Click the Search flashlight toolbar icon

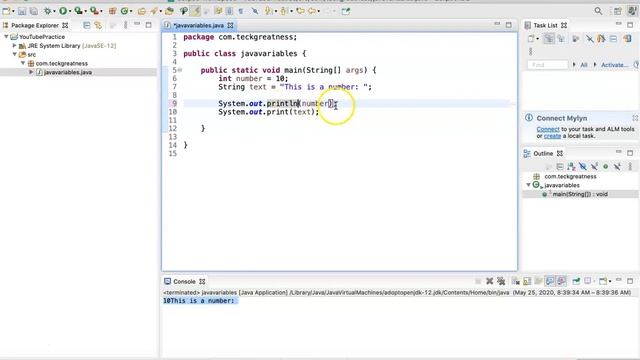[x=154, y=11]
